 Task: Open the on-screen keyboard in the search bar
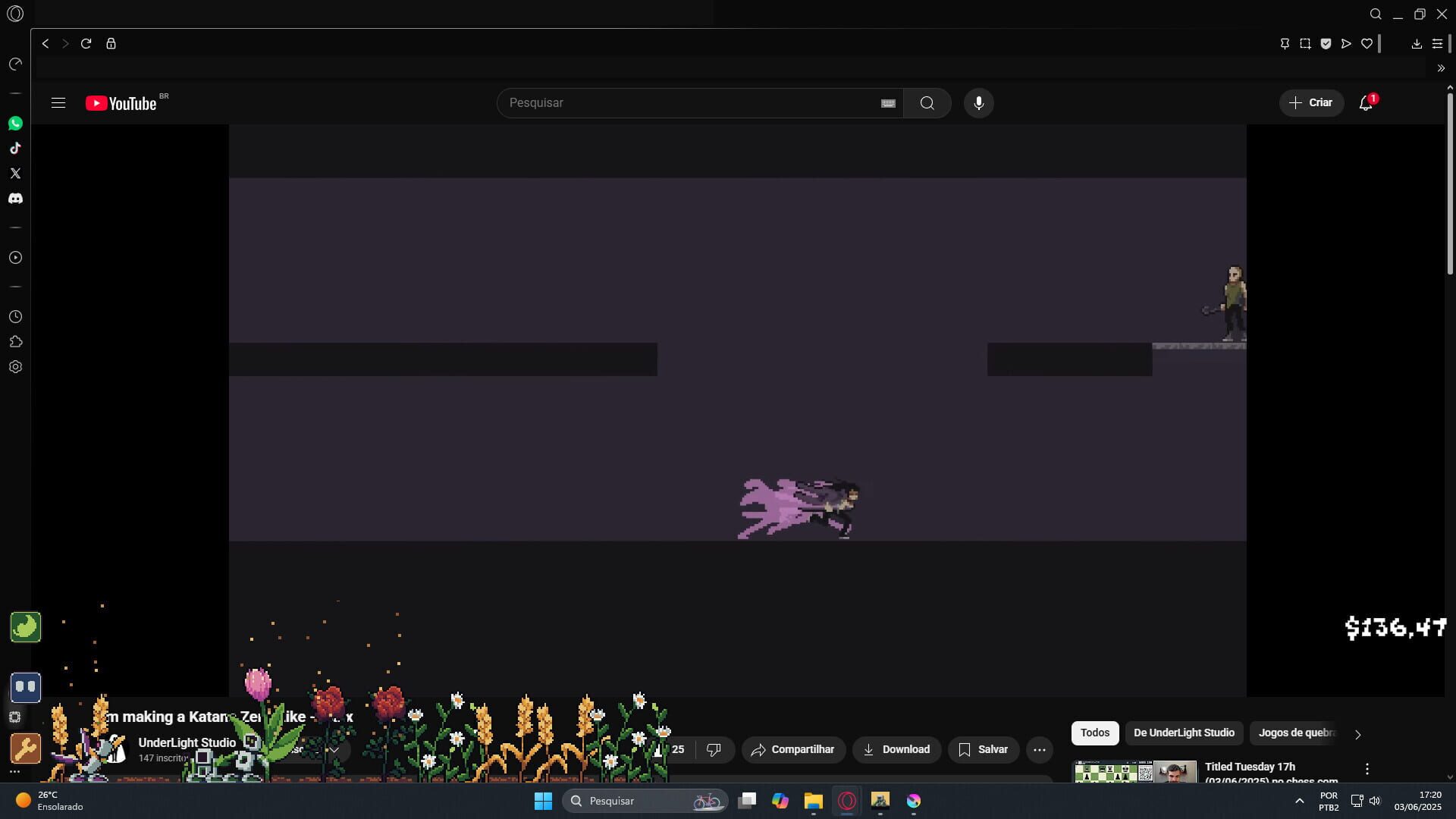pos(887,102)
